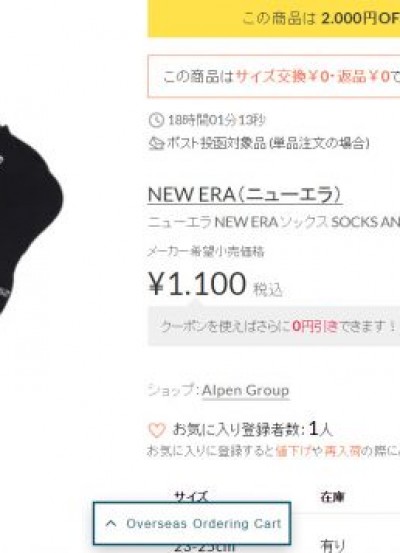Click the ¥1,100 price text
400x553 pixels.
[x=197, y=284]
